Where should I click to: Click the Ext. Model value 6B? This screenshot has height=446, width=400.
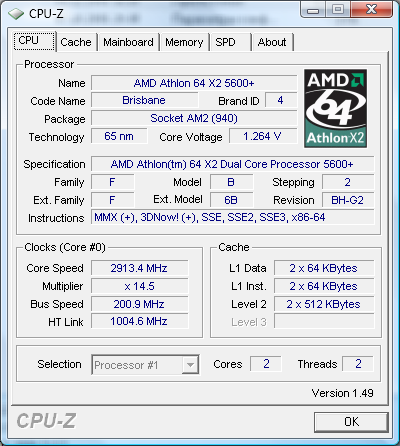[x=231, y=200]
